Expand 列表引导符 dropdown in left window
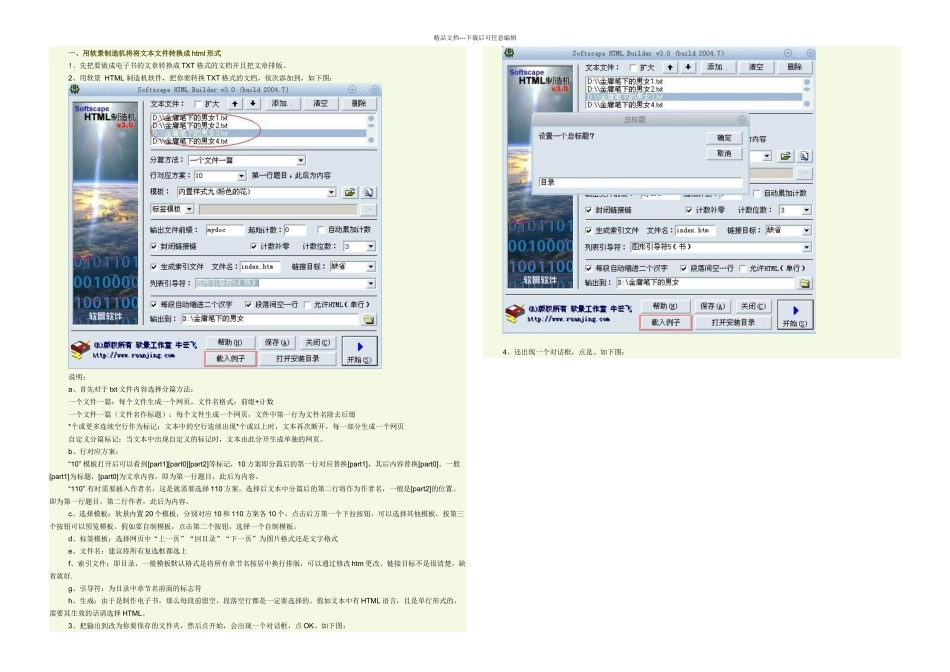This screenshot has width=950, height=672. [x=371, y=284]
